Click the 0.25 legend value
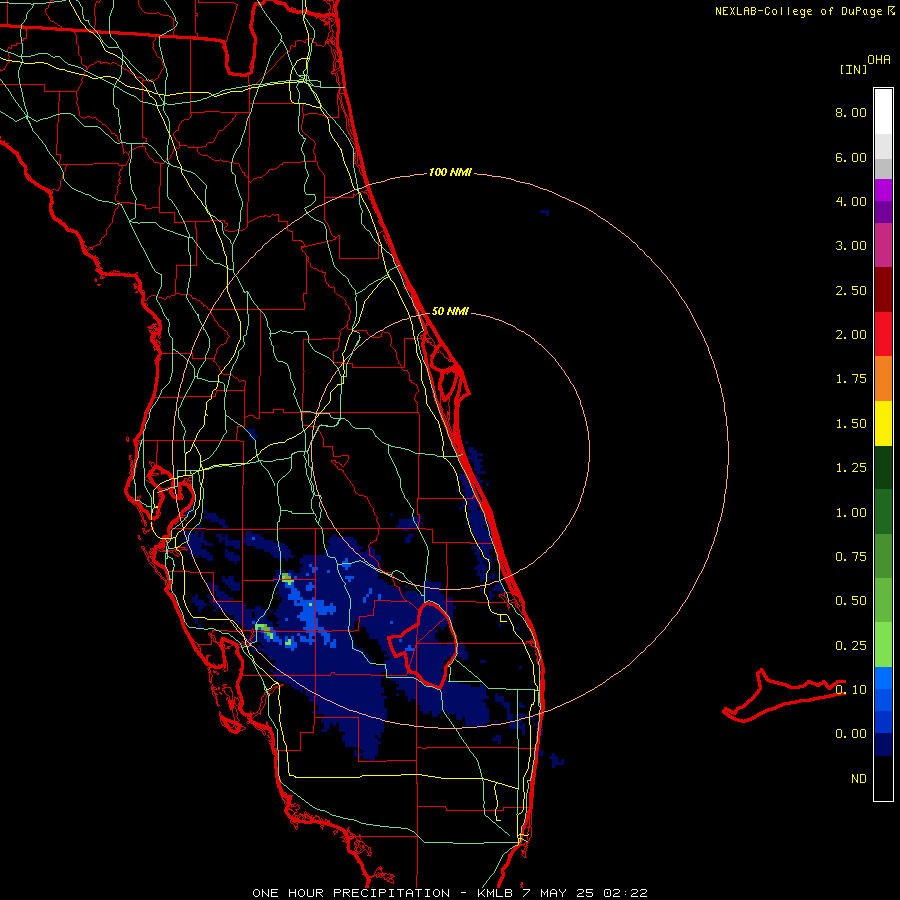900x900 pixels. point(851,646)
